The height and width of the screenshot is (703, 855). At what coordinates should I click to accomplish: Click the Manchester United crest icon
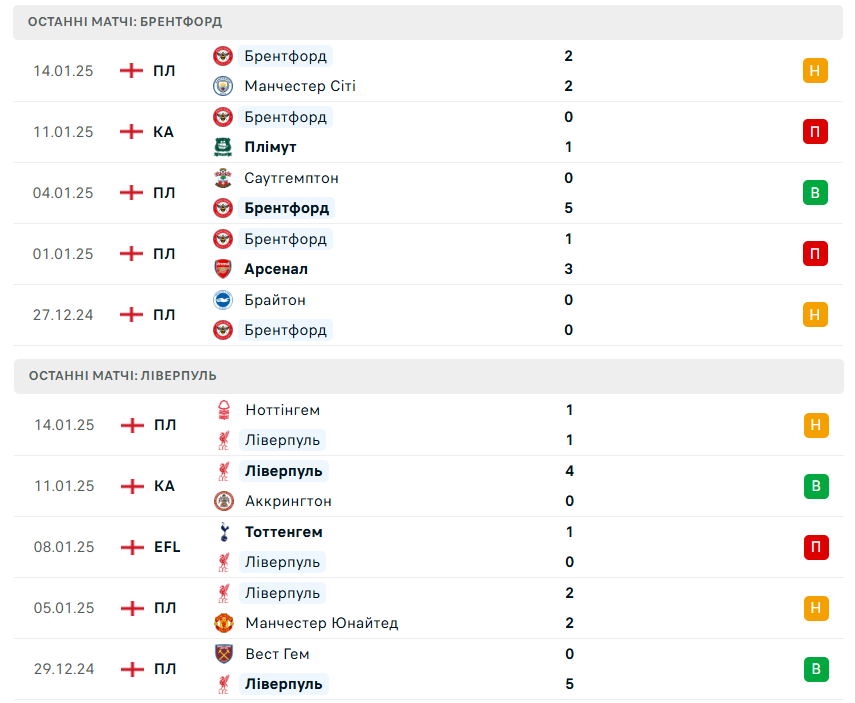click(x=224, y=623)
